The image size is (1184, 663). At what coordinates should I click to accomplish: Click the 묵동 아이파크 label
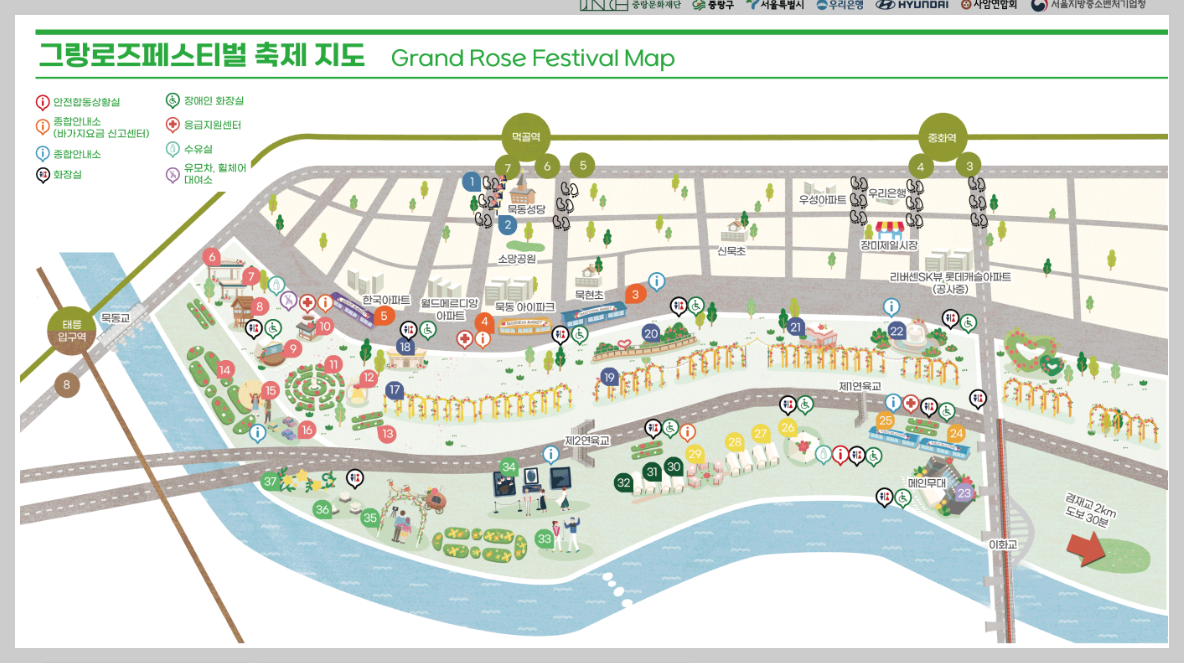524,307
